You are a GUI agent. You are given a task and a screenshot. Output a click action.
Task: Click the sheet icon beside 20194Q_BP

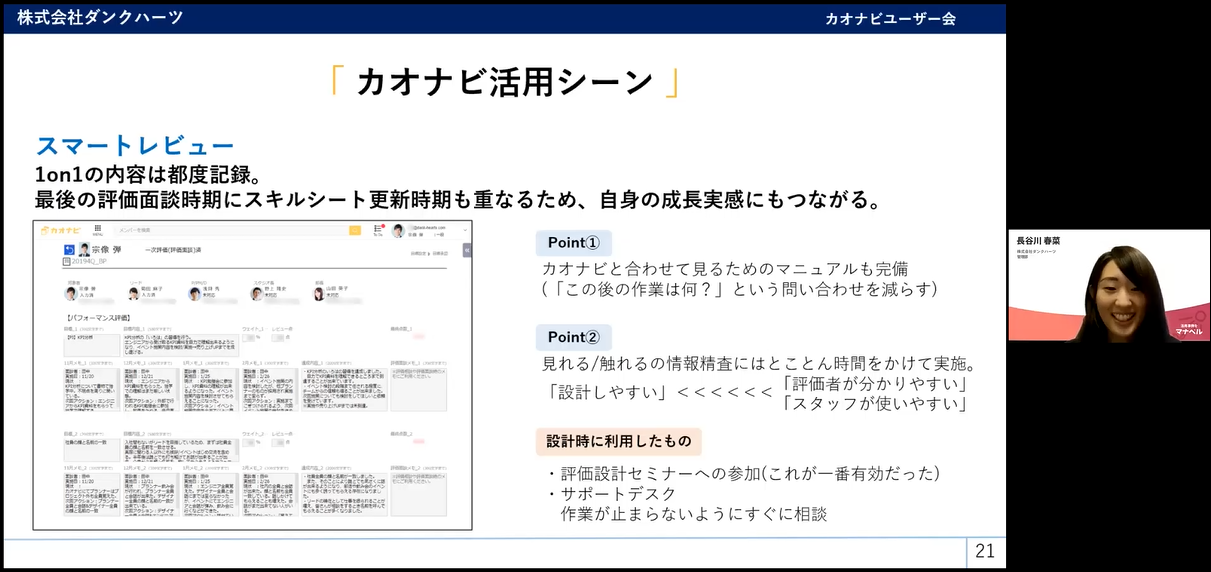pos(66,261)
